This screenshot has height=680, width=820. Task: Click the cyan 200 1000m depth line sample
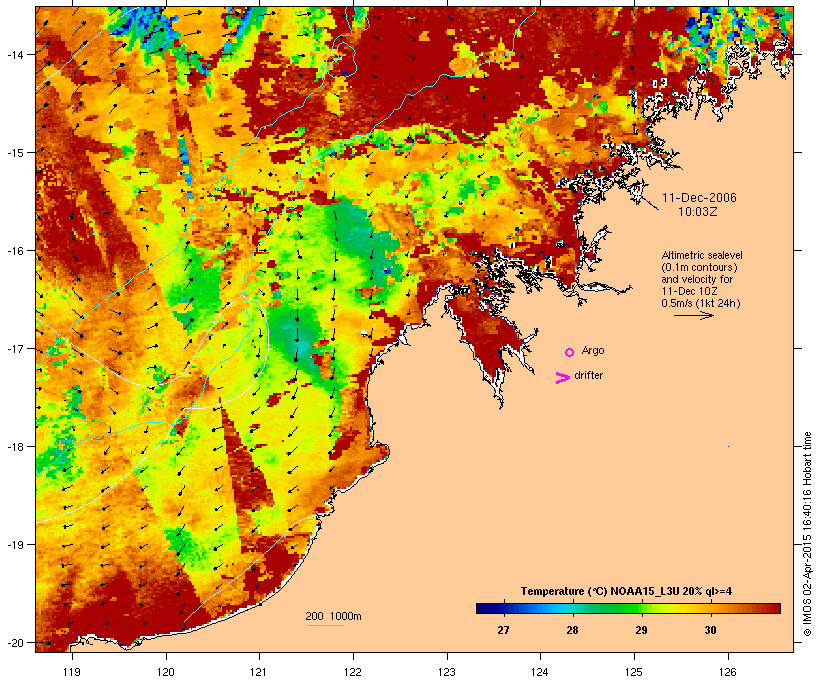click(325, 625)
